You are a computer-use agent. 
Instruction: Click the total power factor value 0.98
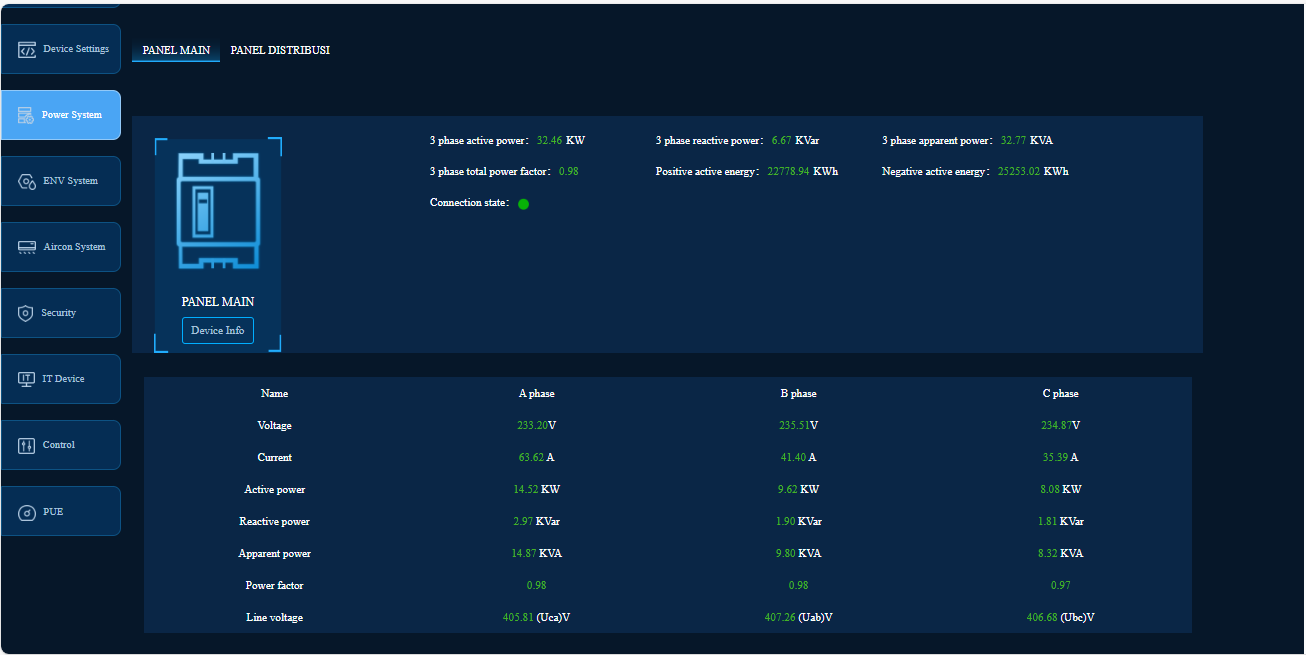pyautogui.click(x=569, y=172)
